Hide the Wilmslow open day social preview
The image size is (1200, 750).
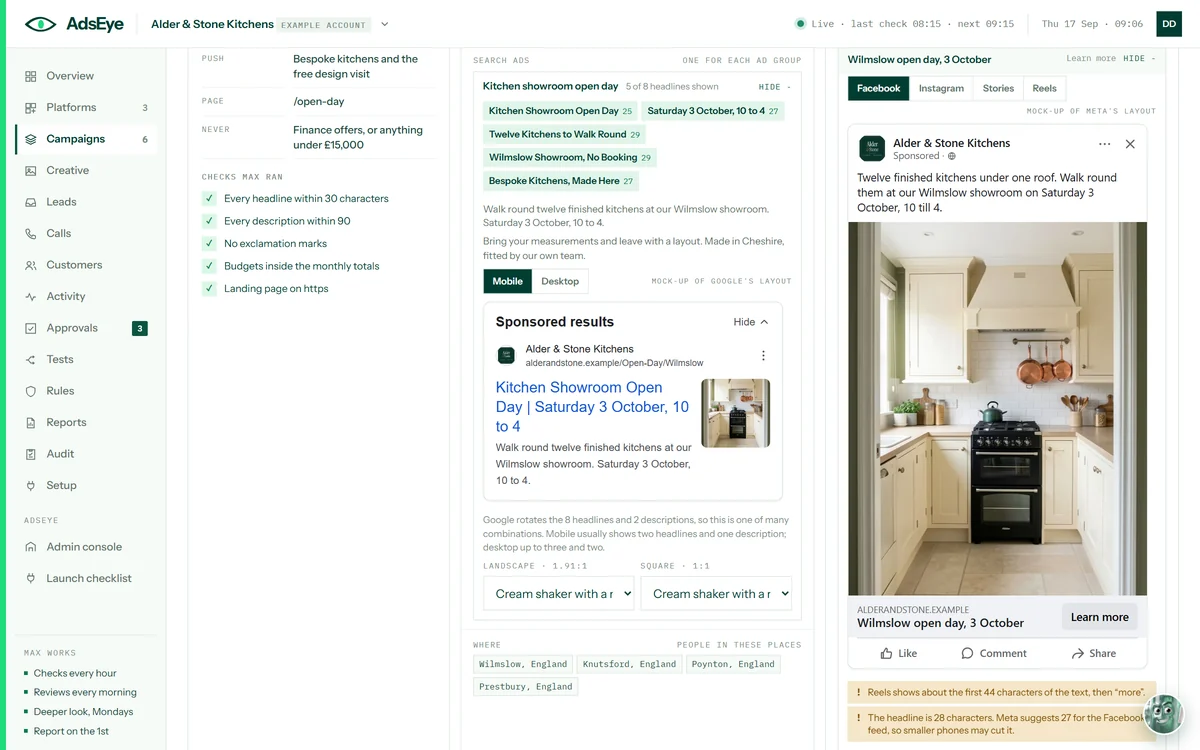(x=1139, y=59)
